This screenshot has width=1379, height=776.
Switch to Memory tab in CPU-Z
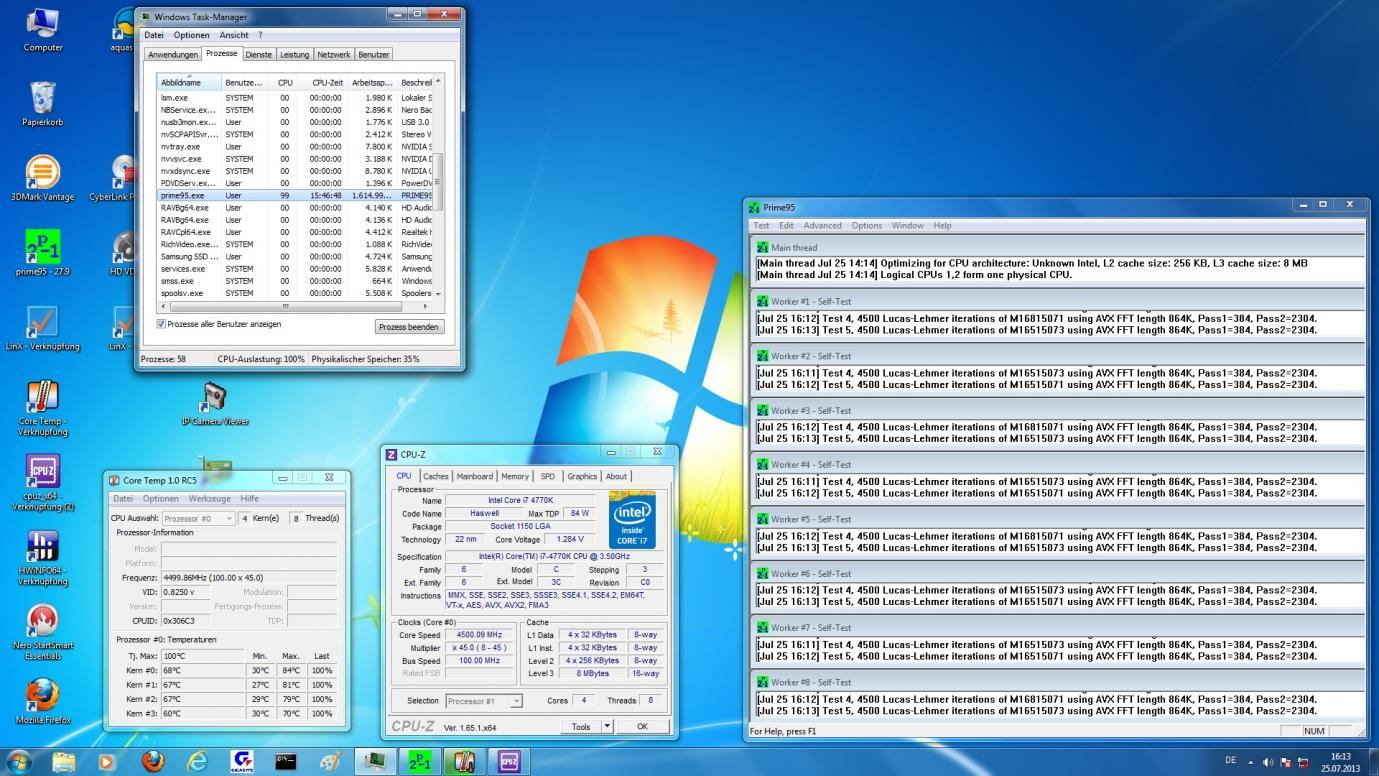515,476
